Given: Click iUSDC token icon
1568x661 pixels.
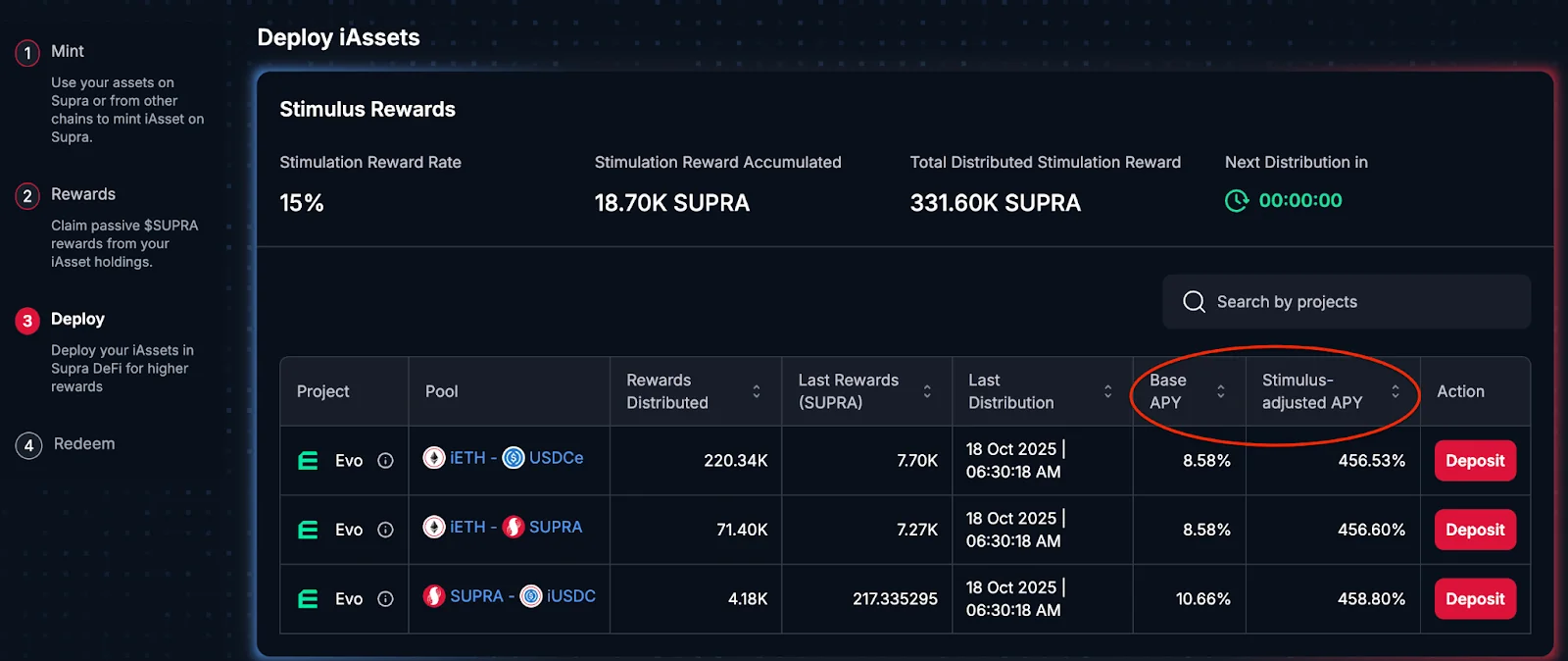Looking at the screenshot, I should click(x=531, y=596).
